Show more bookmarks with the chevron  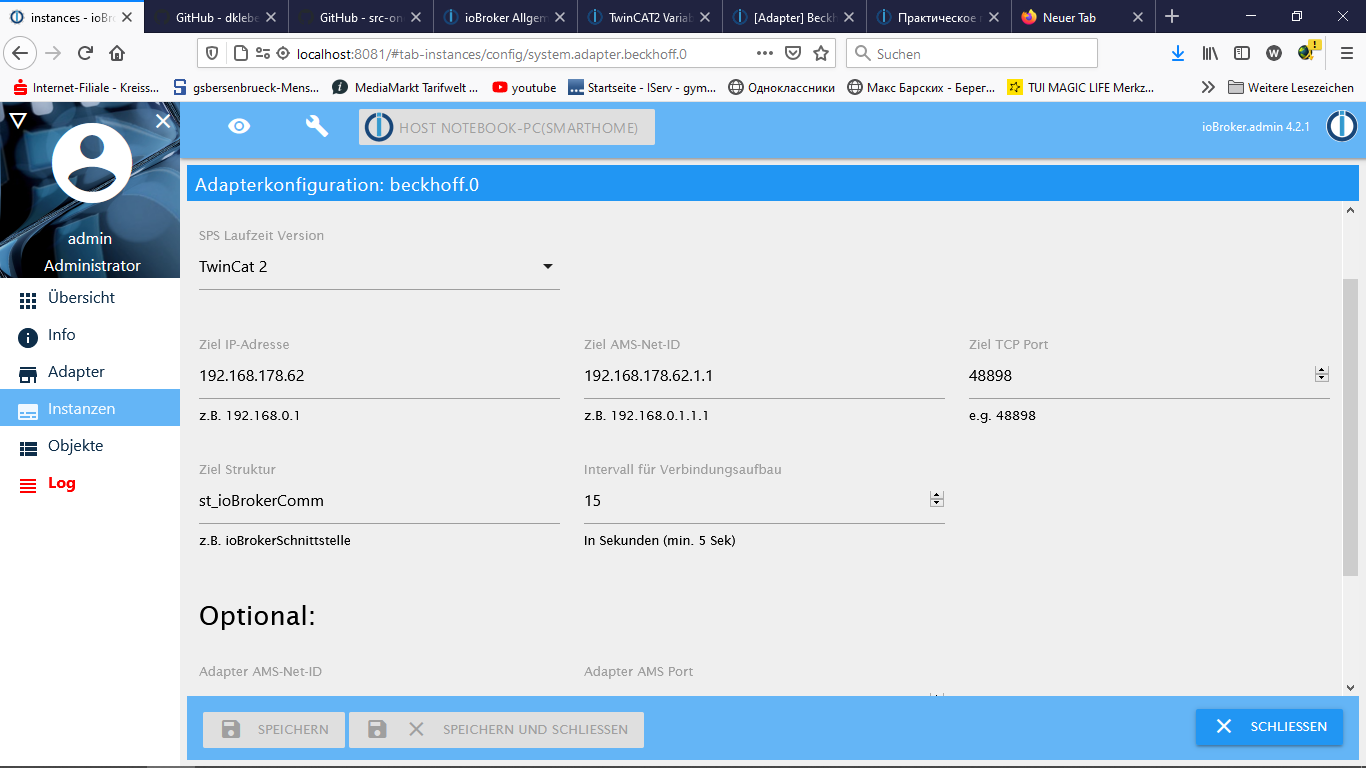1208,88
